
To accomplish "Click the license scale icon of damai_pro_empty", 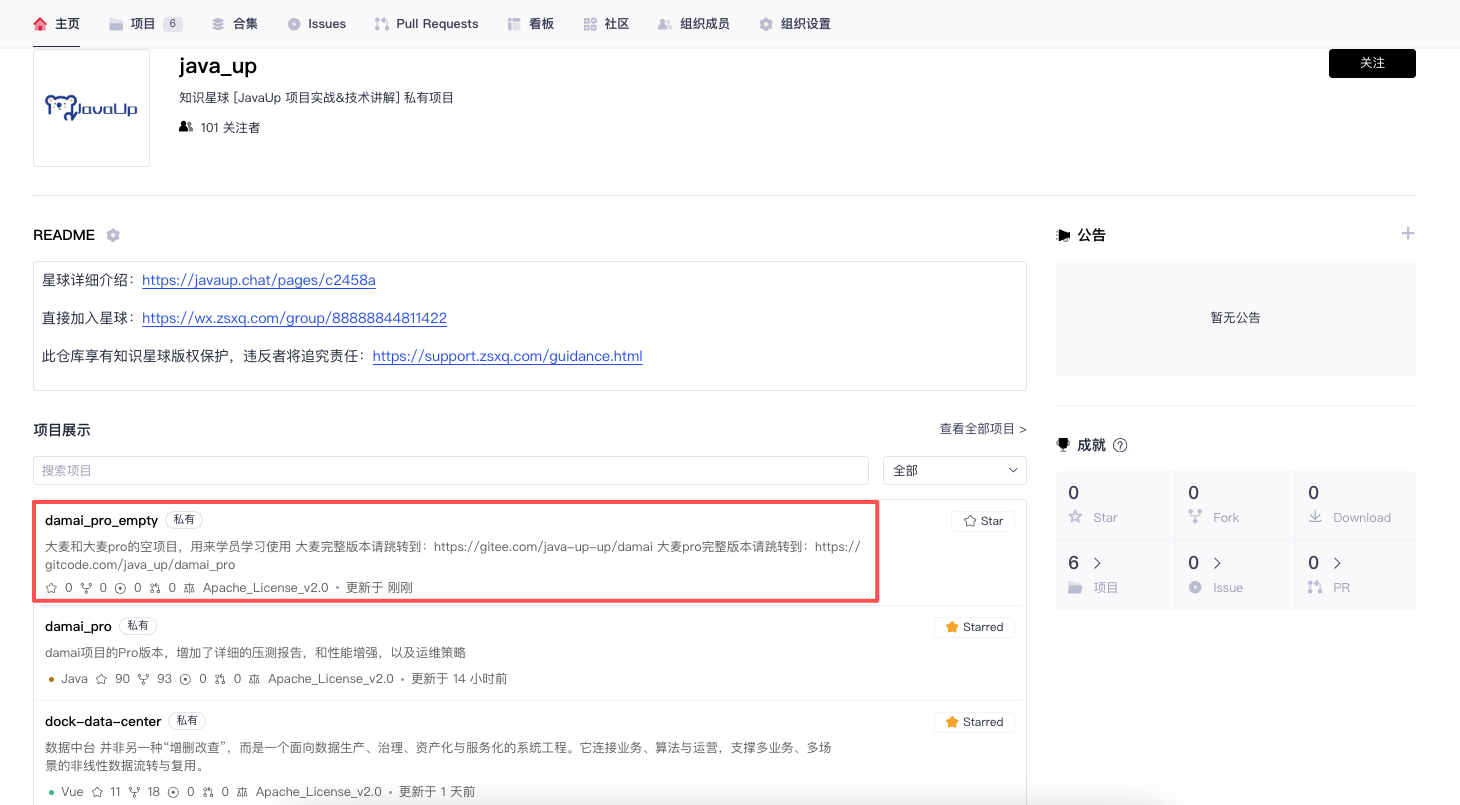I will click(190, 588).
